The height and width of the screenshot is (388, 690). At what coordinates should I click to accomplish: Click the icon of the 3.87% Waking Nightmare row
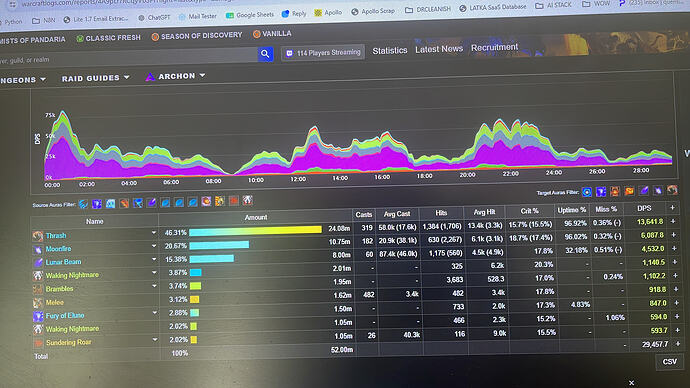pyautogui.click(x=38, y=276)
